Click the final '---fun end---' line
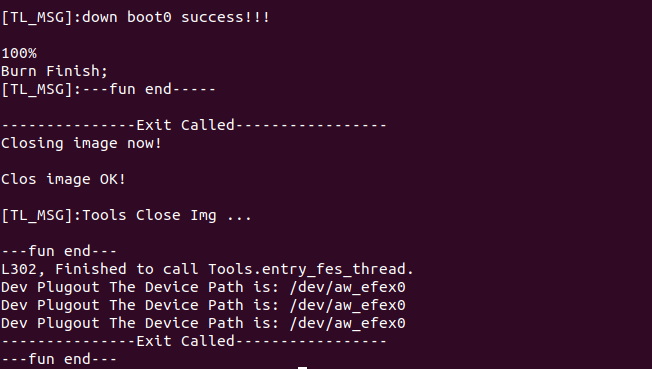Screen dimensions: 652x369 click(59, 359)
